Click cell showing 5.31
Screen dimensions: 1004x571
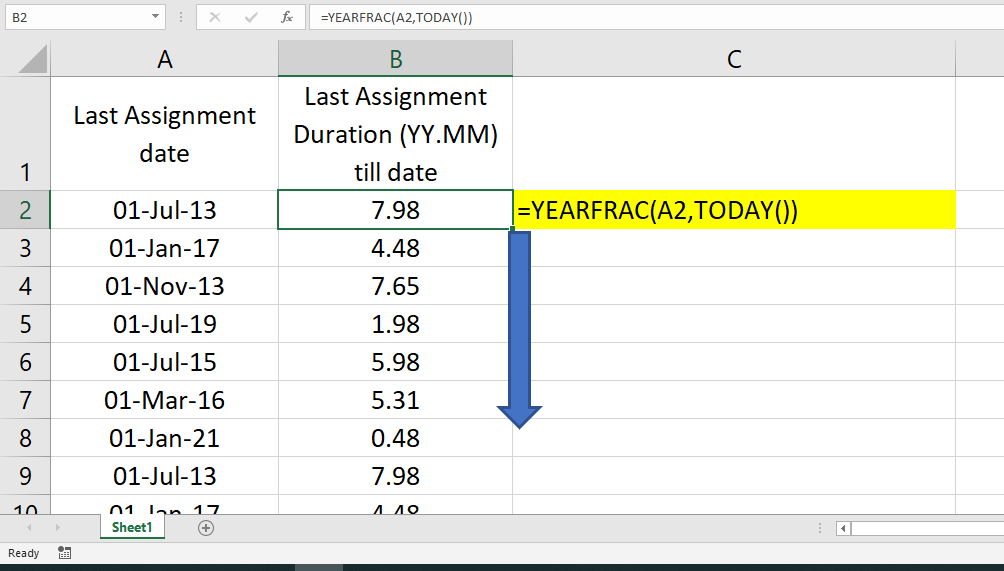tap(396, 400)
